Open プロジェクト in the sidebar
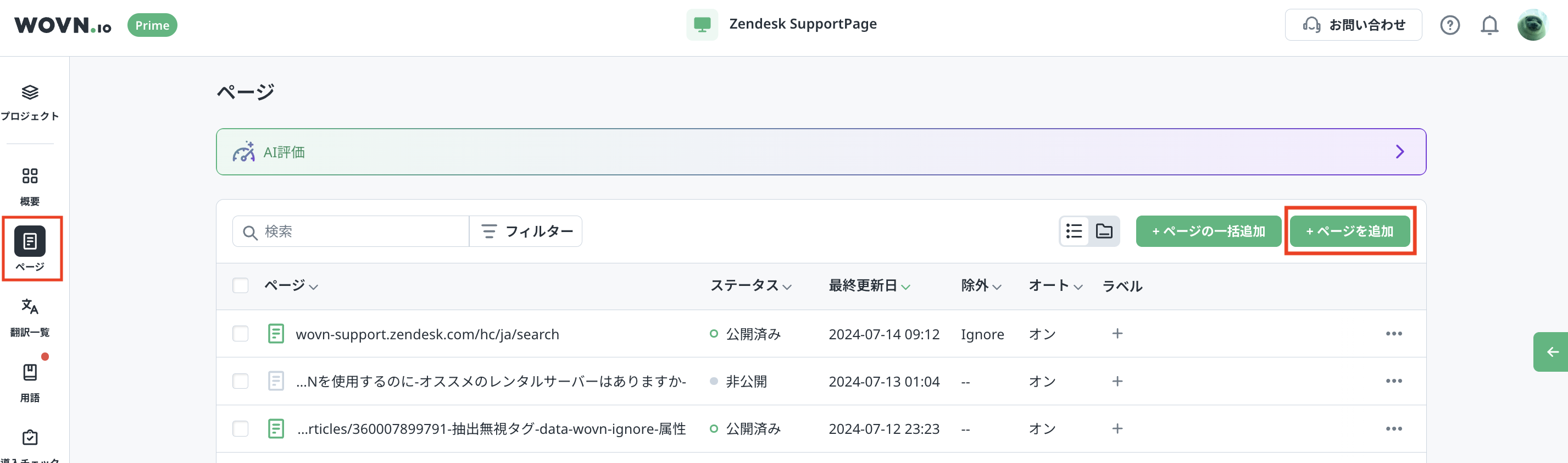1568x463 pixels. pyautogui.click(x=30, y=102)
